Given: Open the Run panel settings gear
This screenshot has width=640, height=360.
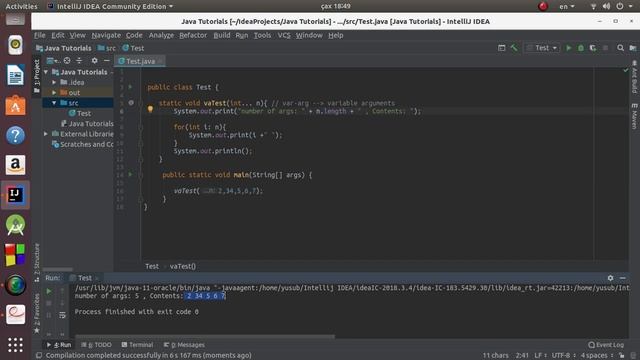Looking at the screenshot, I should 611,278.
